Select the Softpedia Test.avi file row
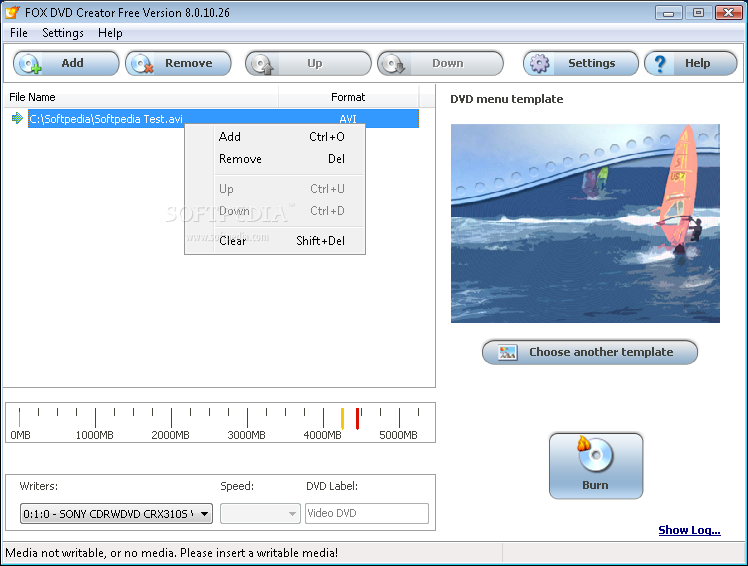Image resolution: width=748 pixels, height=566 pixels. click(x=223, y=119)
